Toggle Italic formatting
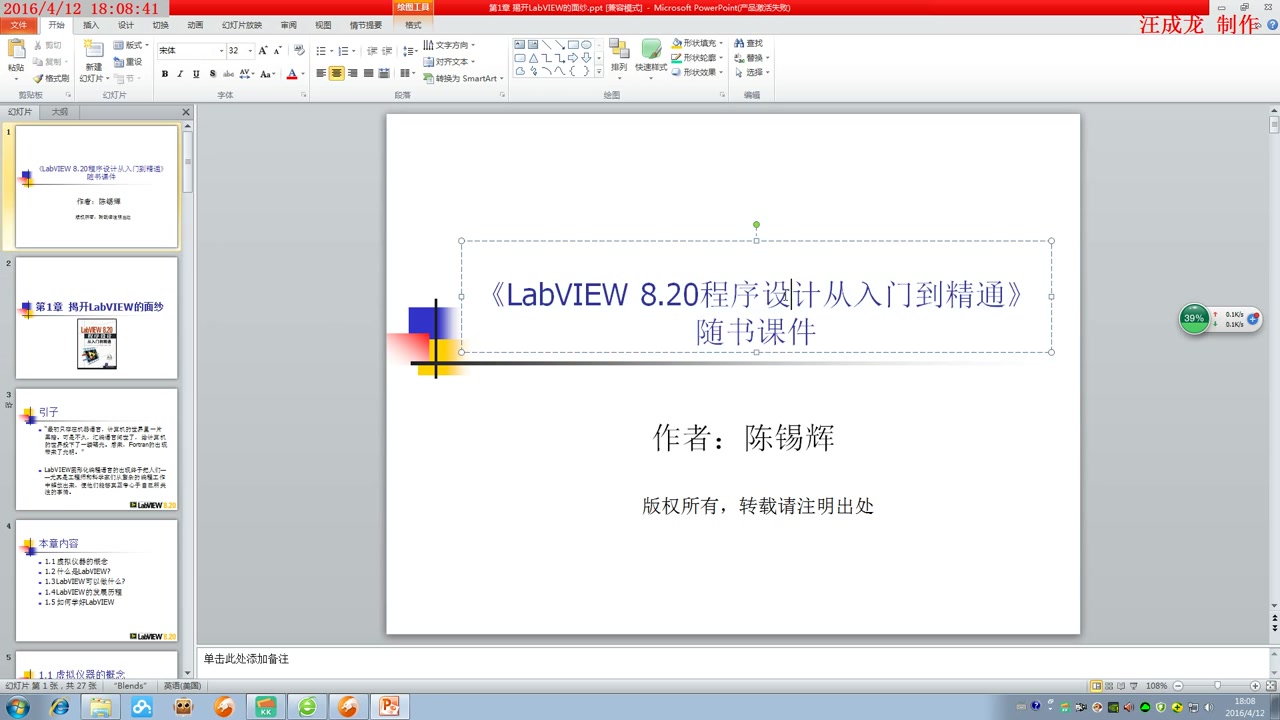The height and width of the screenshot is (720, 1280). 180,74
